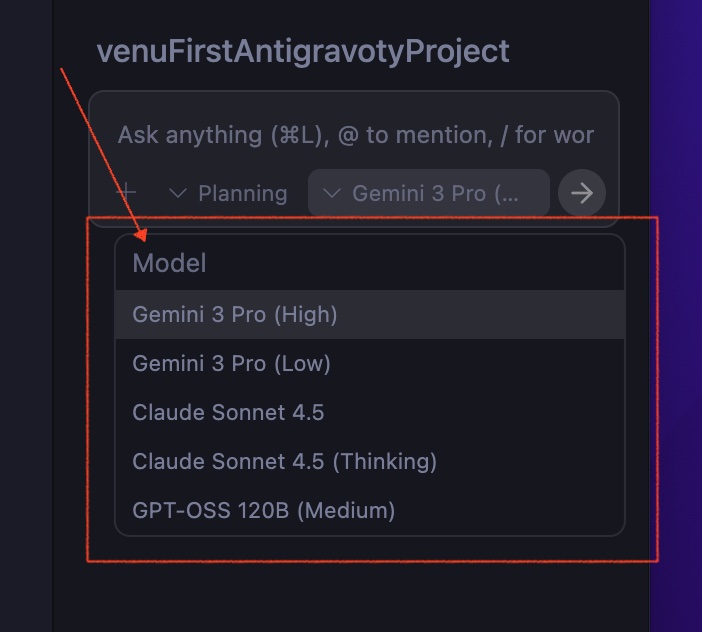Click the chevron beside Gemini 3 Pro selector
The height and width of the screenshot is (632, 702).
tap(332, 193)
